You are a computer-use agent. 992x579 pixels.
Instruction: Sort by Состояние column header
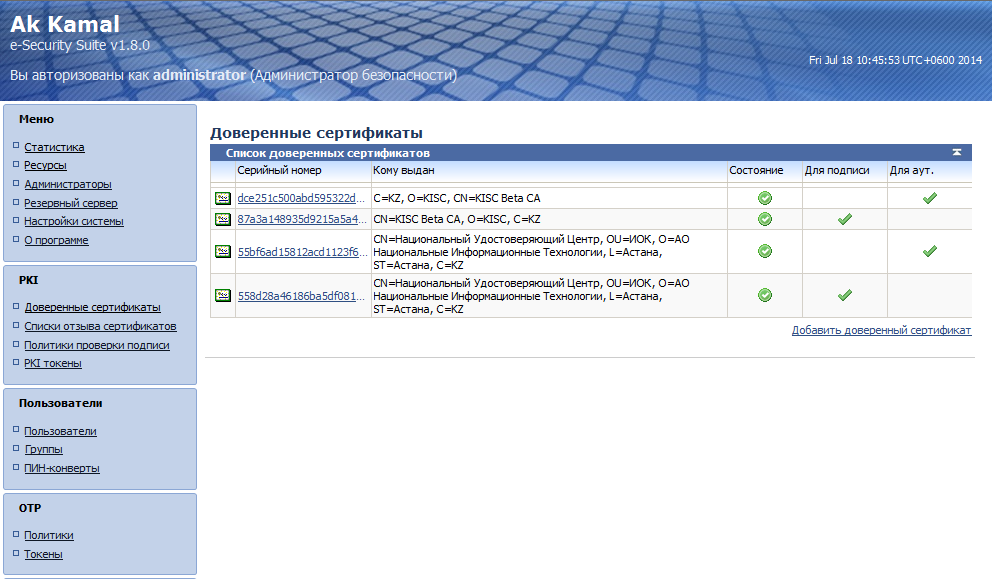pos(756,170)
